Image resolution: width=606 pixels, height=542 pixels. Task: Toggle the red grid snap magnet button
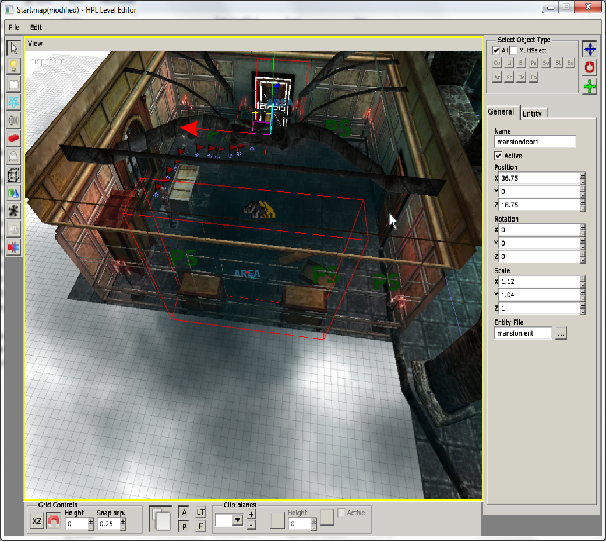(x=53, y=522)
